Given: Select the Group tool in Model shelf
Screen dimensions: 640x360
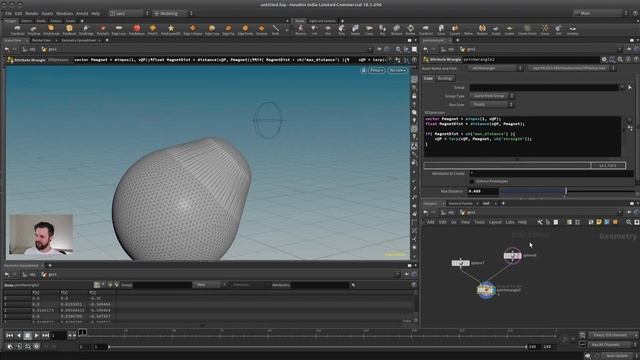Looking at the screenshot, I should (x=545, y=29).
